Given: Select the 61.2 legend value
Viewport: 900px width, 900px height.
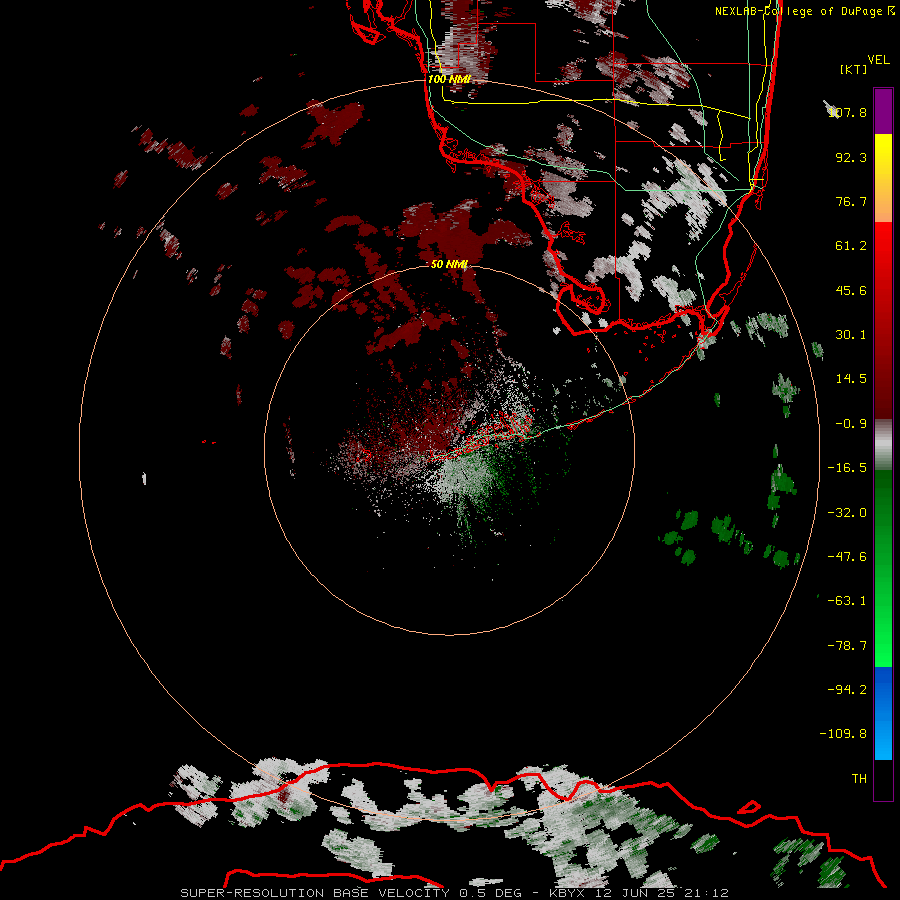Looking at the screenshot, I should [851, 246].
